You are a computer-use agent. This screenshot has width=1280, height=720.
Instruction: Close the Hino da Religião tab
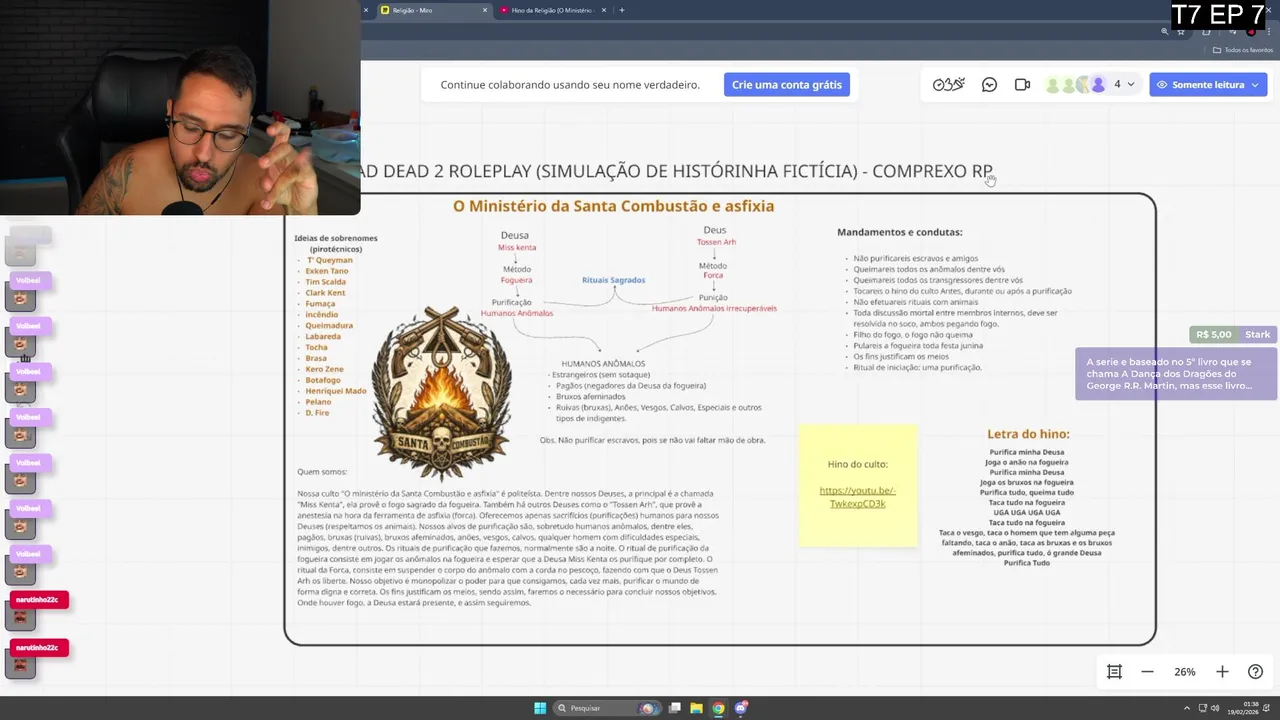(x=604, y=10)
